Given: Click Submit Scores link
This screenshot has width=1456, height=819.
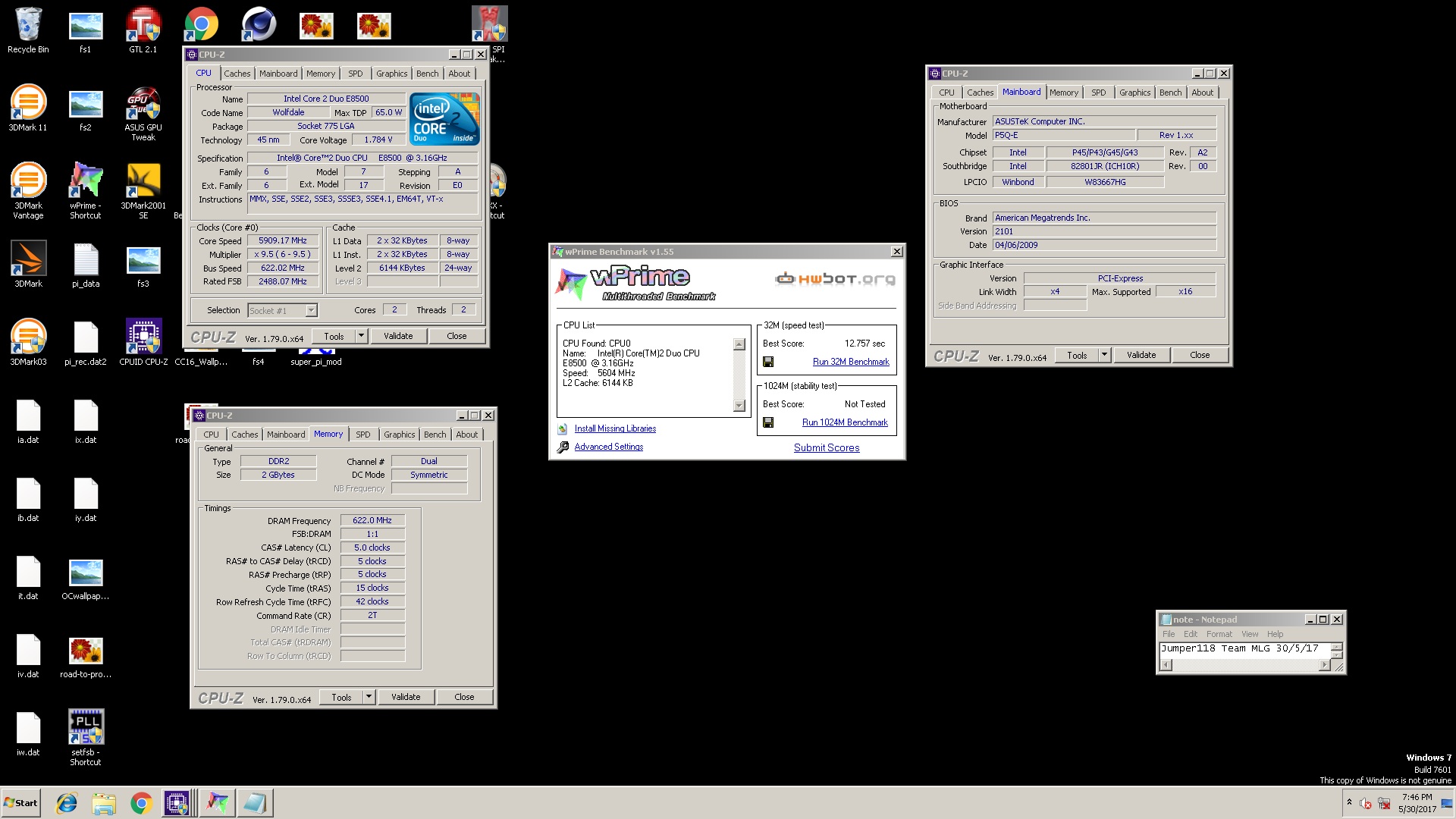Looking at the screenshot, I should tap(827, 448).
